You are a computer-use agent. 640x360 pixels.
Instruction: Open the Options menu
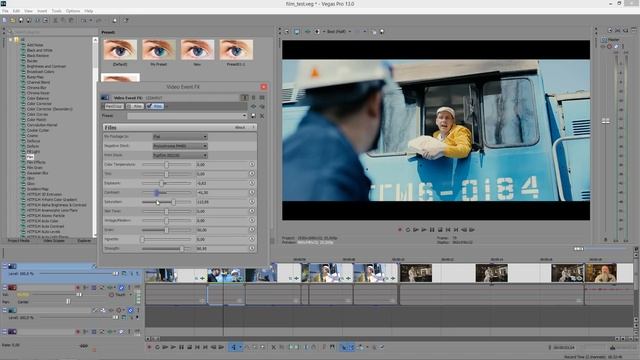73,11
